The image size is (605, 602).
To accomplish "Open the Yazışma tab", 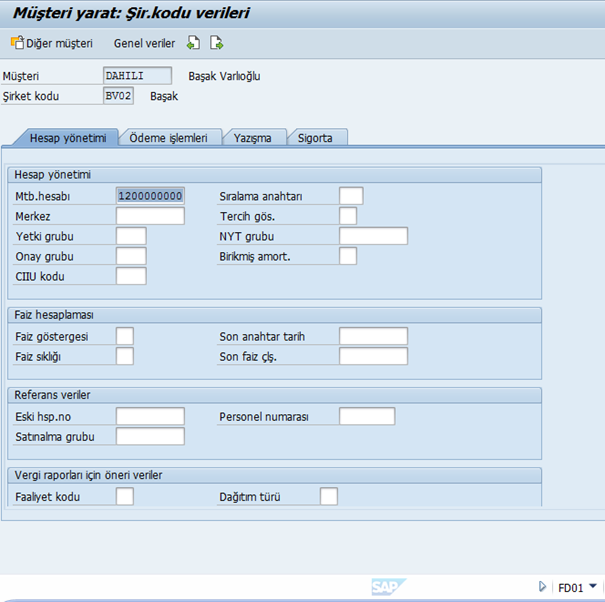I will point(253,138).
